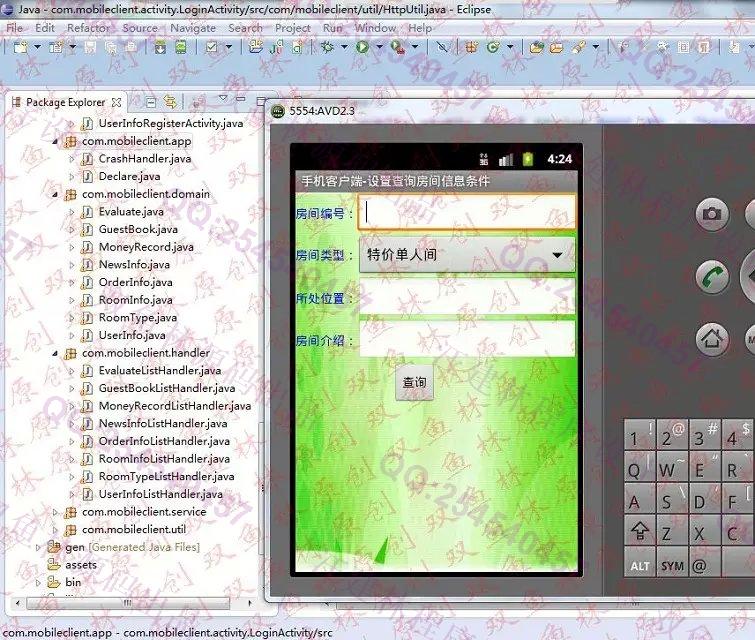Click the emulator green call button
Image resolution: width=755 pixels, height=640 pixels.
tap(712, 277)
